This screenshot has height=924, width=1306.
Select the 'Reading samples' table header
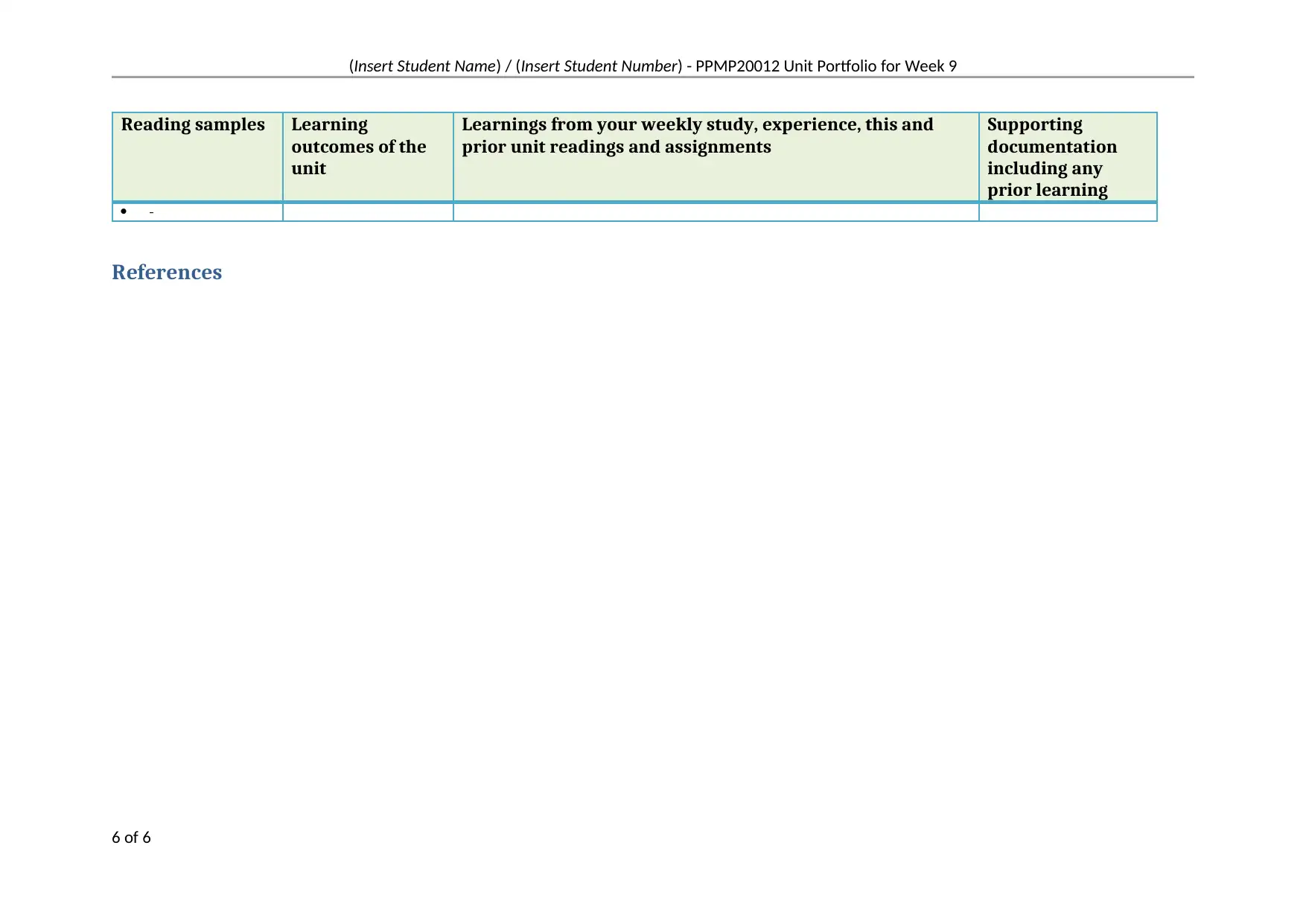click(x=197, y=156)
